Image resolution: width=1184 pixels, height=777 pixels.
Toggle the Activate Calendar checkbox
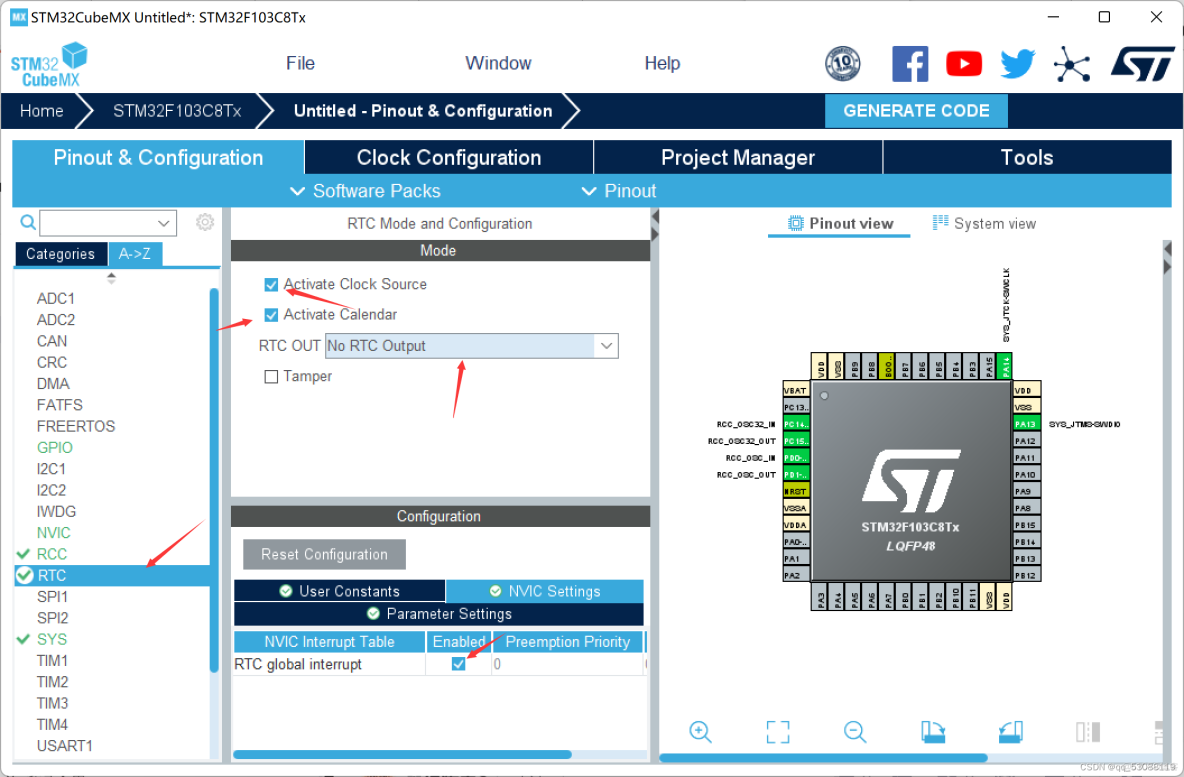pos(271,314)
